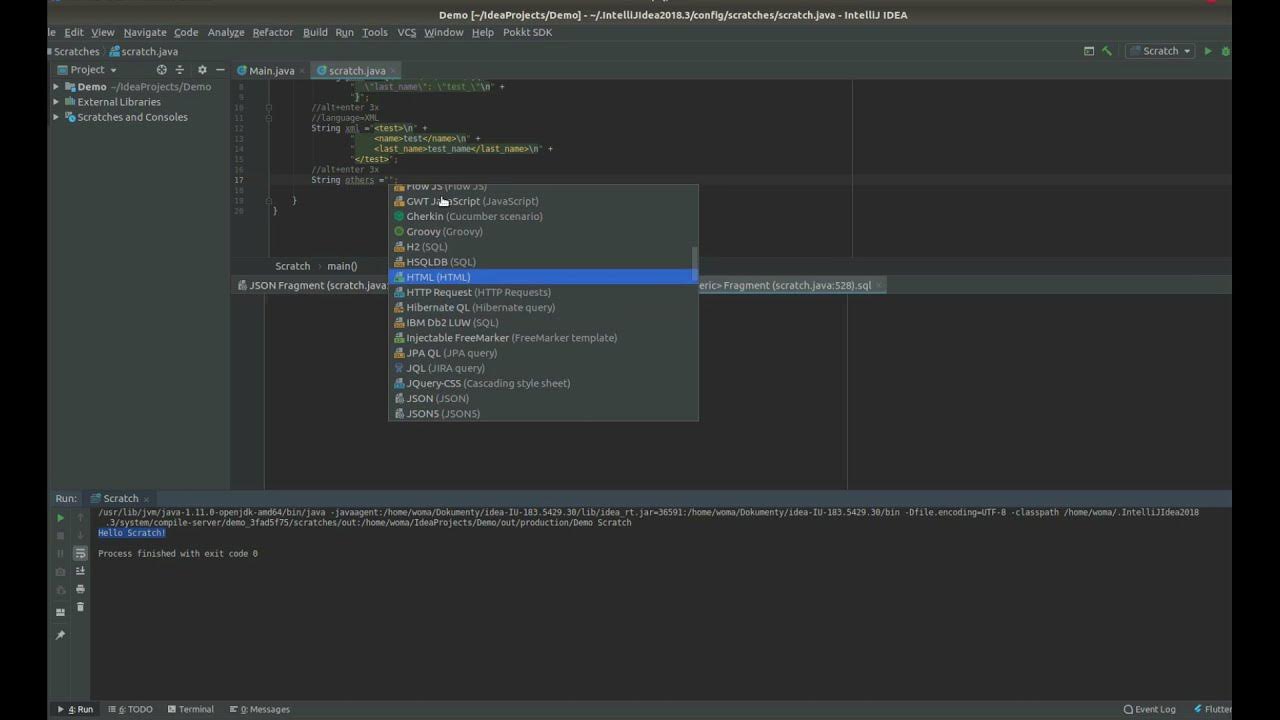Open the Tools menu

375,32
